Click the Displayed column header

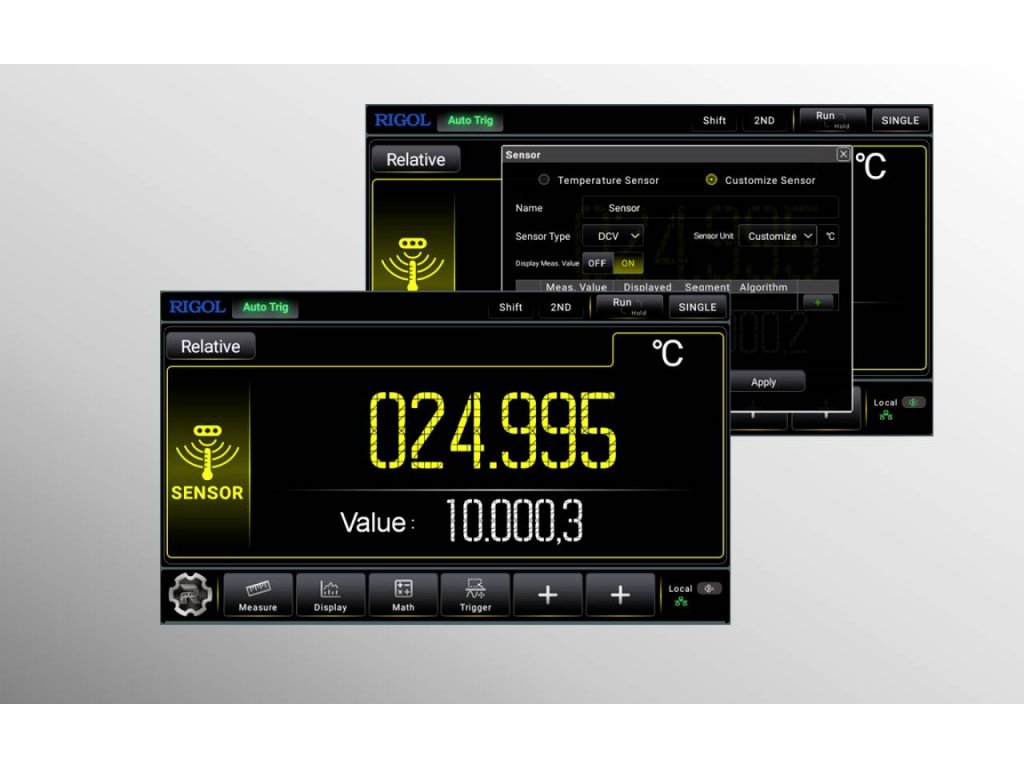pyautogui.click(x=647, y=287)
